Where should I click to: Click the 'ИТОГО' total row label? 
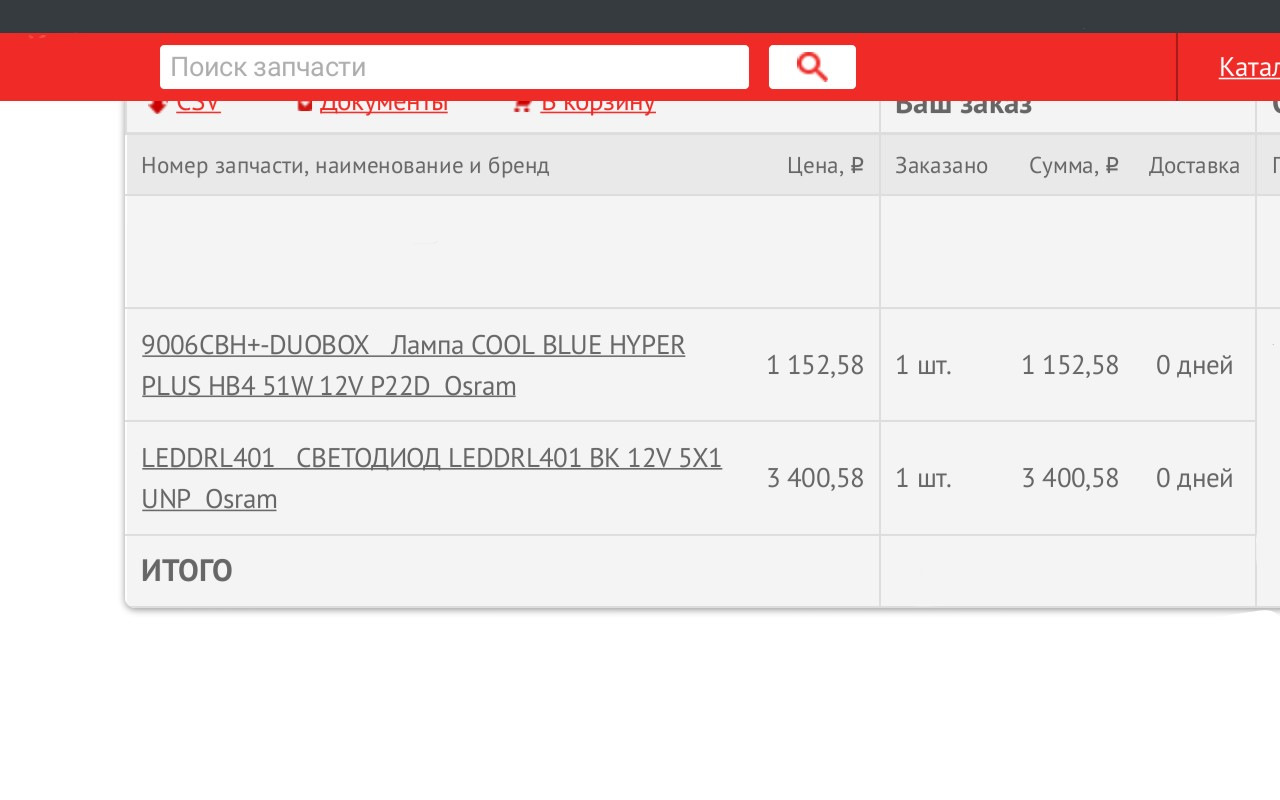coord(187,570)
